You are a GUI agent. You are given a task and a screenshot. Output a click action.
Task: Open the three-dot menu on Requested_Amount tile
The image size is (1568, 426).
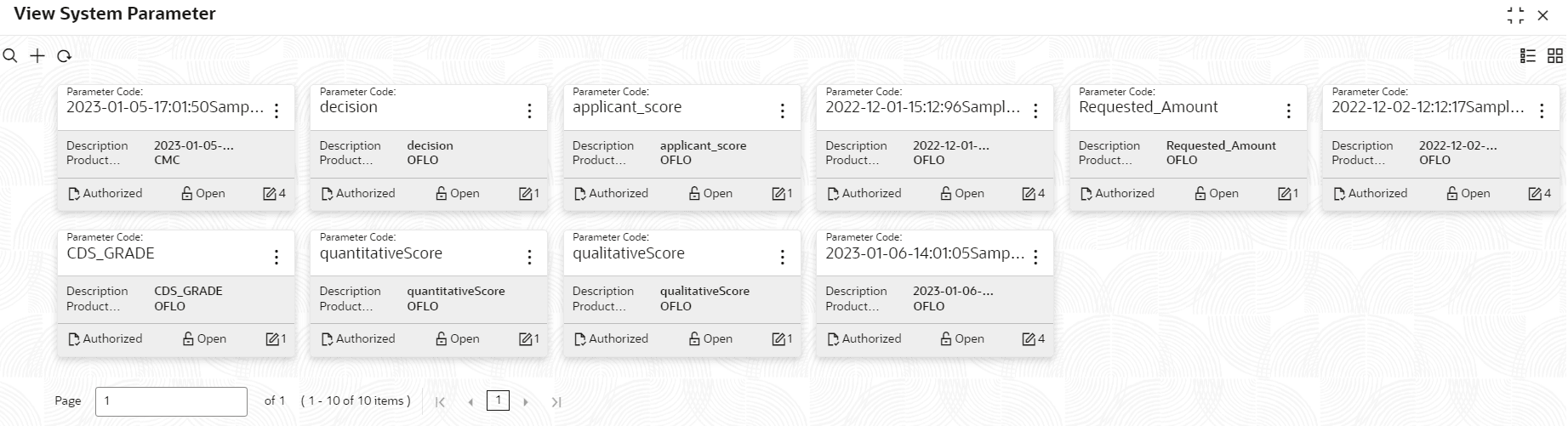coord(1288,111)
